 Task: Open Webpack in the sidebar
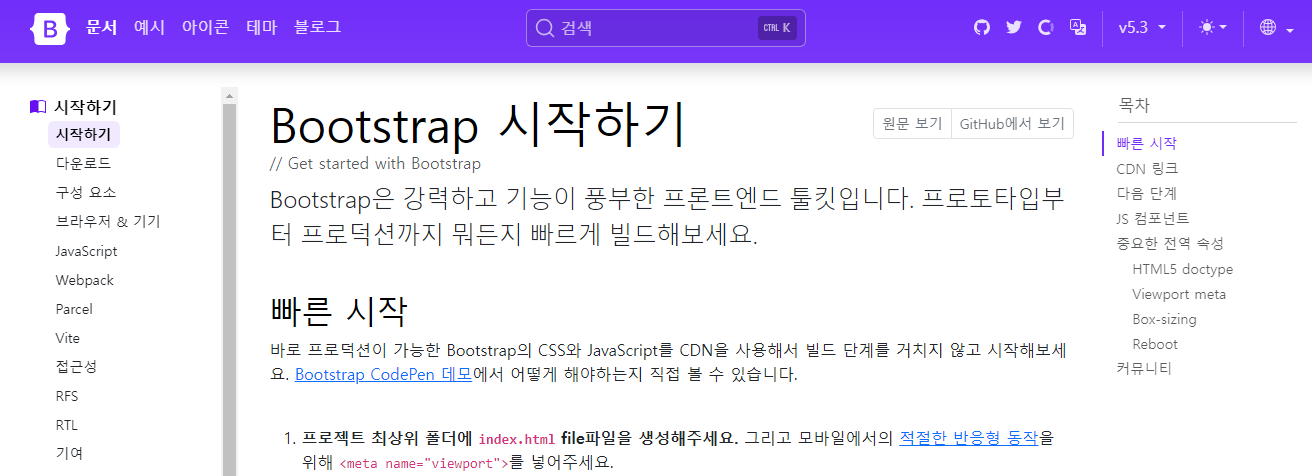pos(85,280)
